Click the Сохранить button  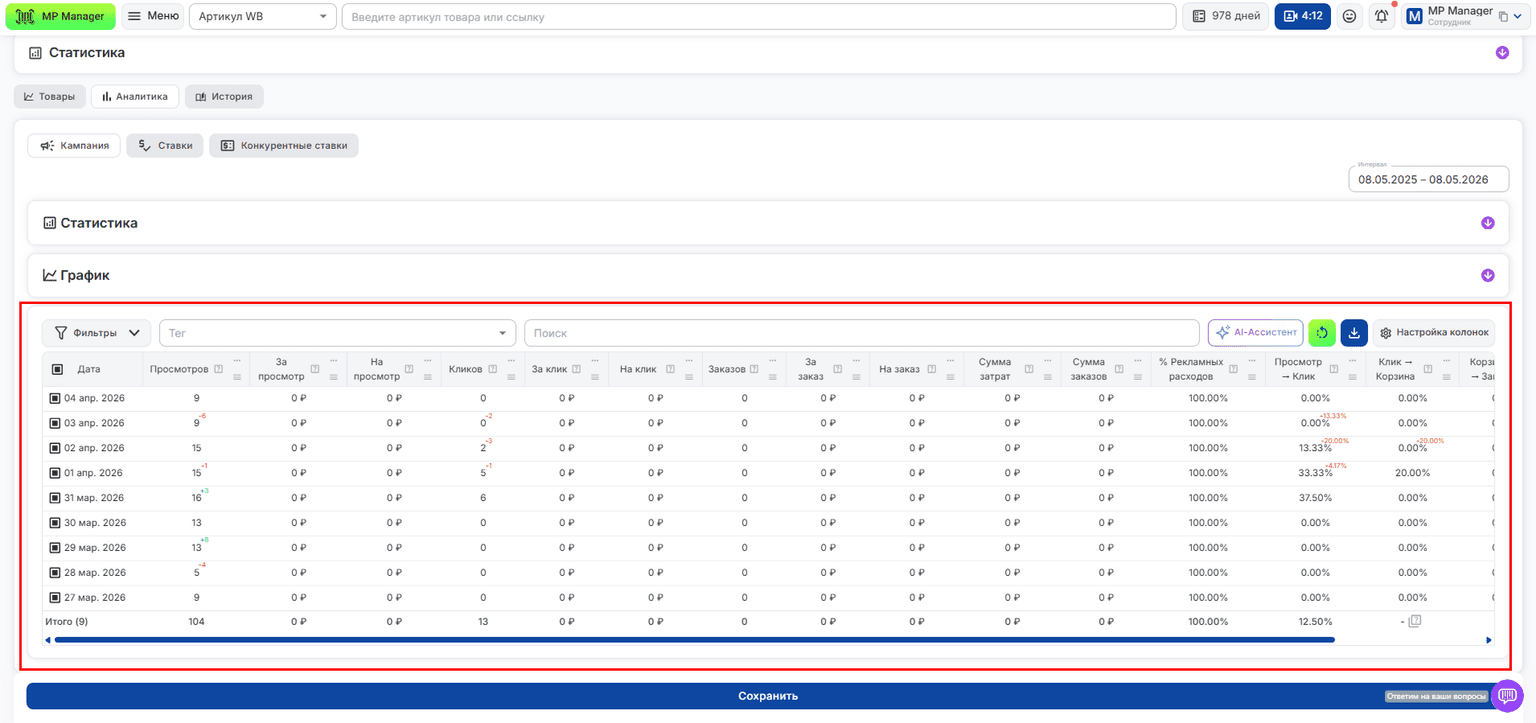tap(768, 696)
